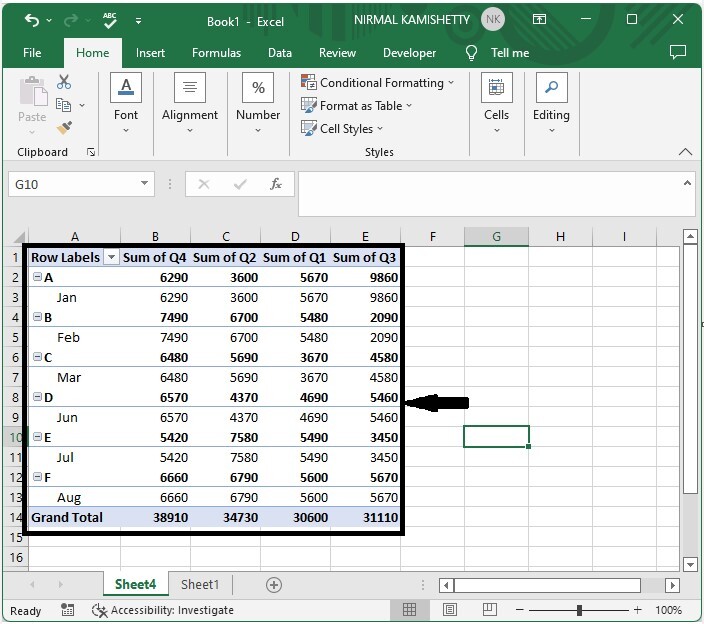704x624 pixels.
Task: Collapse pivot group B
Action: 38,317
